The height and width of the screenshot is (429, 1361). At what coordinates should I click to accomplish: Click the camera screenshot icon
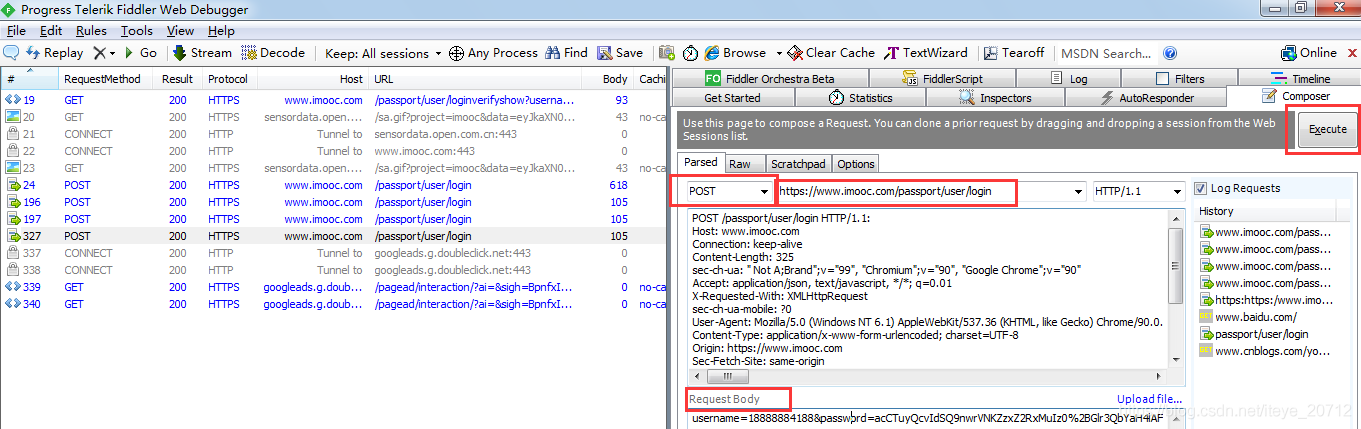(666, 53)
